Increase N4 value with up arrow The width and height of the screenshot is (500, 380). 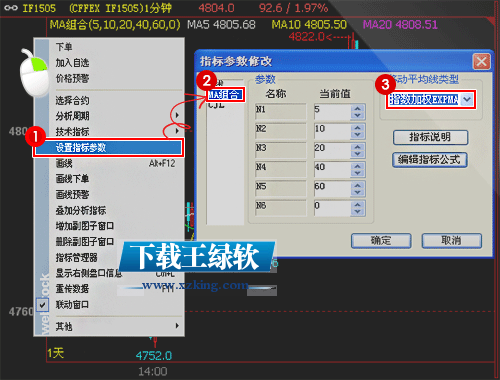tap(358, 166)
